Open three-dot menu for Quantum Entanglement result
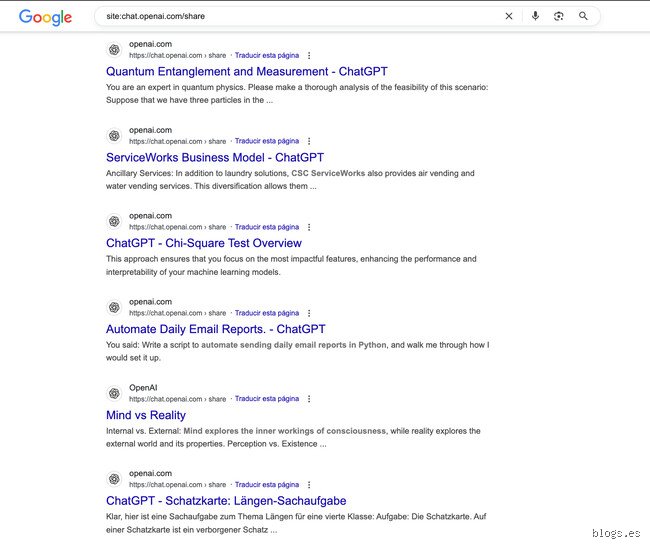 [x=309, y=56]
